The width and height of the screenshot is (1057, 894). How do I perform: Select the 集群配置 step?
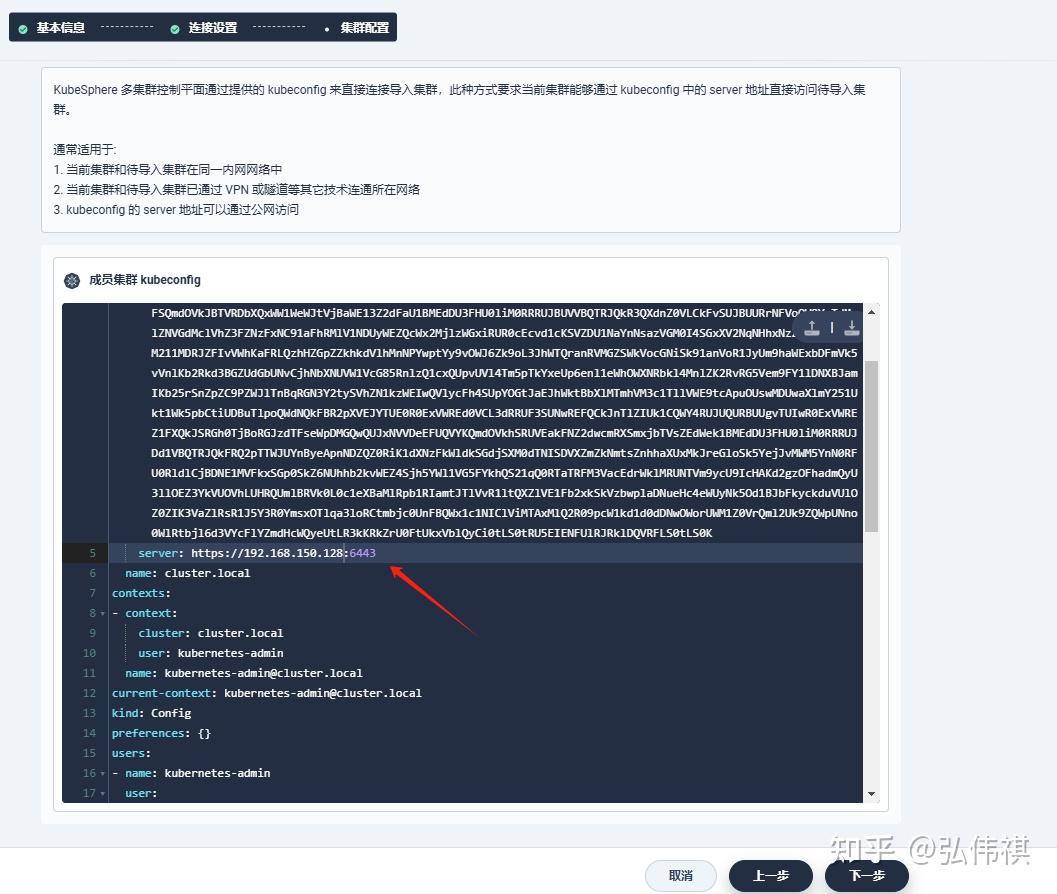(365, 28)
